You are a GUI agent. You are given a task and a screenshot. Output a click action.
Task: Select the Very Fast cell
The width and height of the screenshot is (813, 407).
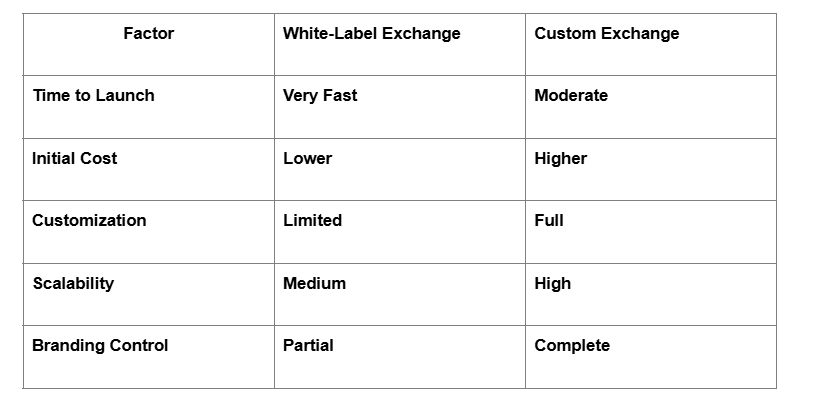click(320, 96)
